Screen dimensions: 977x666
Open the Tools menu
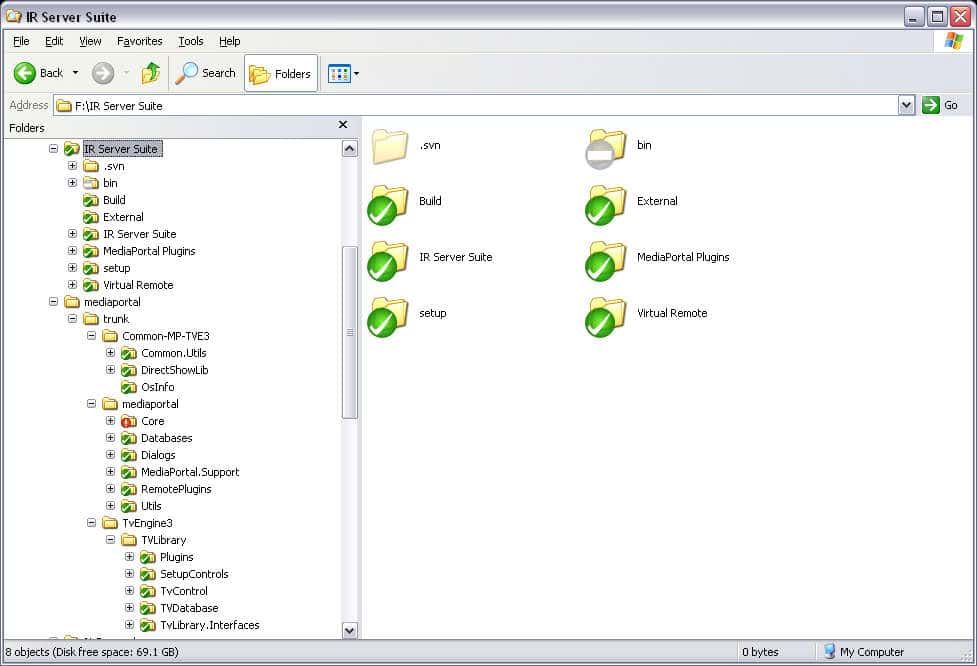point(190,41)
